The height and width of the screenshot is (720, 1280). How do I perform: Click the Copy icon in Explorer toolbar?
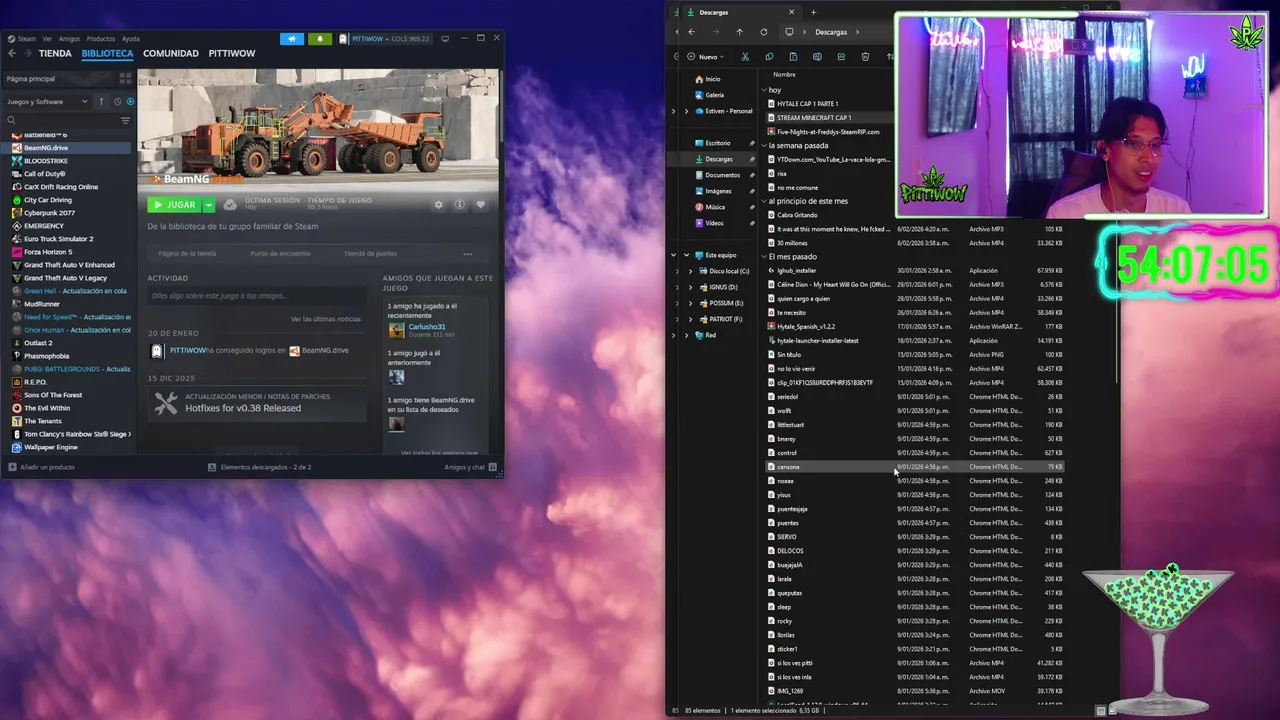point(769,57)
